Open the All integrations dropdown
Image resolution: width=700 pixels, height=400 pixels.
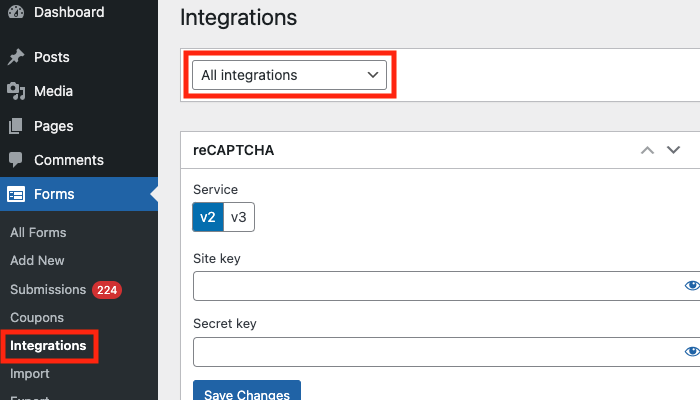pyautogui.click(x=289, y=75)
